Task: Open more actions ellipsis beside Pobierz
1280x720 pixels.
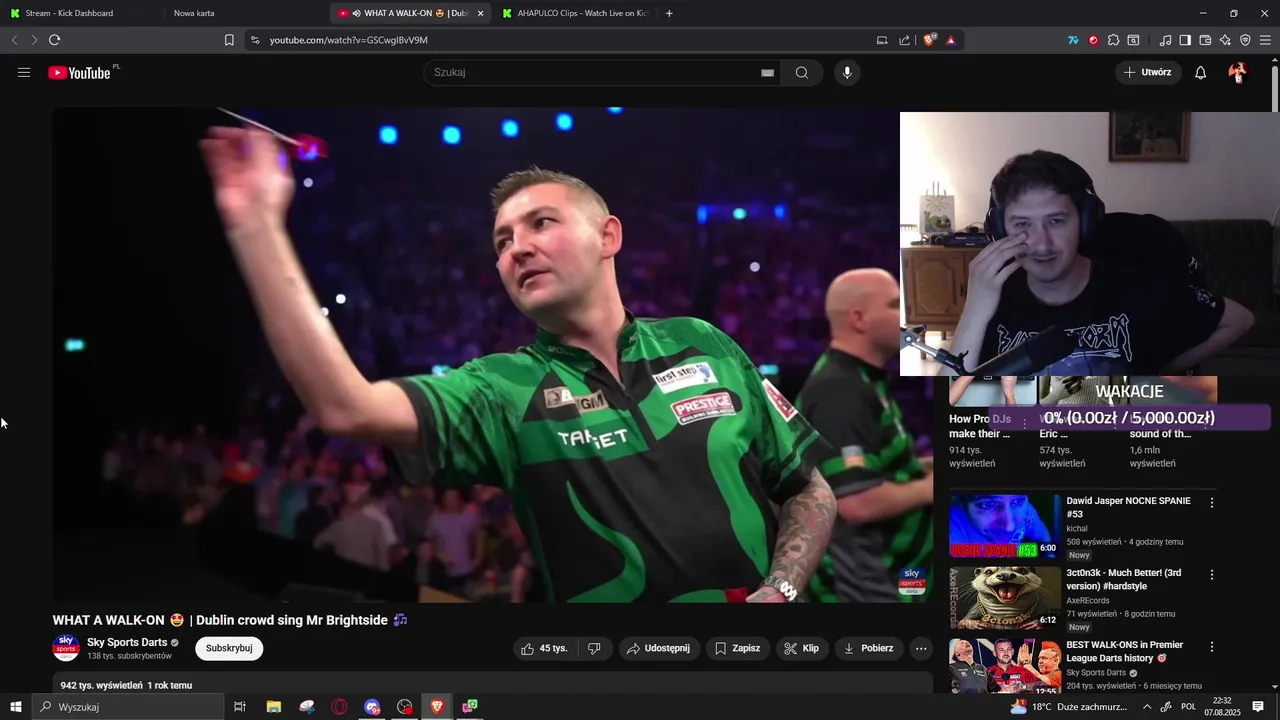Action: 921,648
